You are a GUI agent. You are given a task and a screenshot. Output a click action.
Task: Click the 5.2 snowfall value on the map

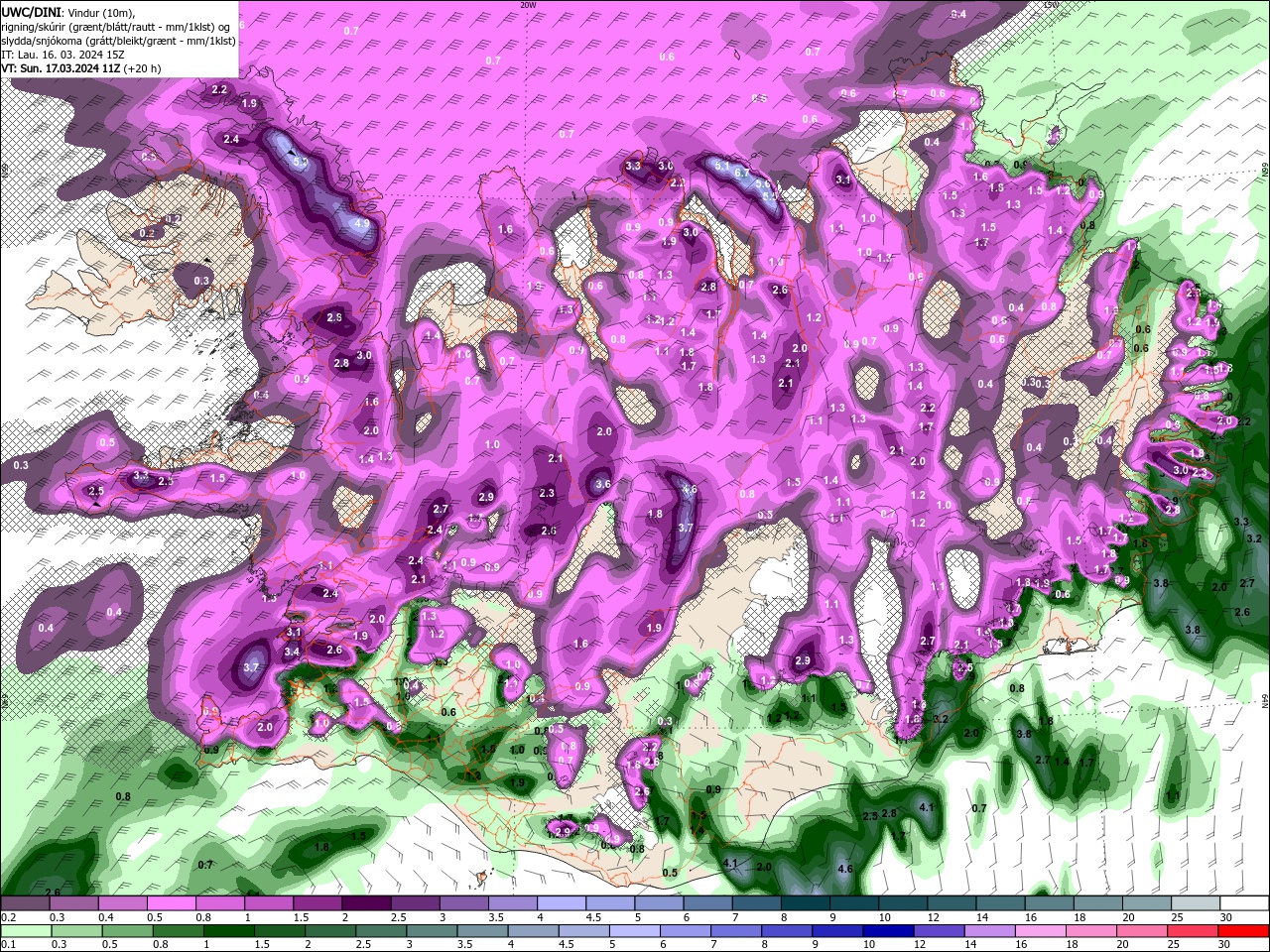[301, 160]
